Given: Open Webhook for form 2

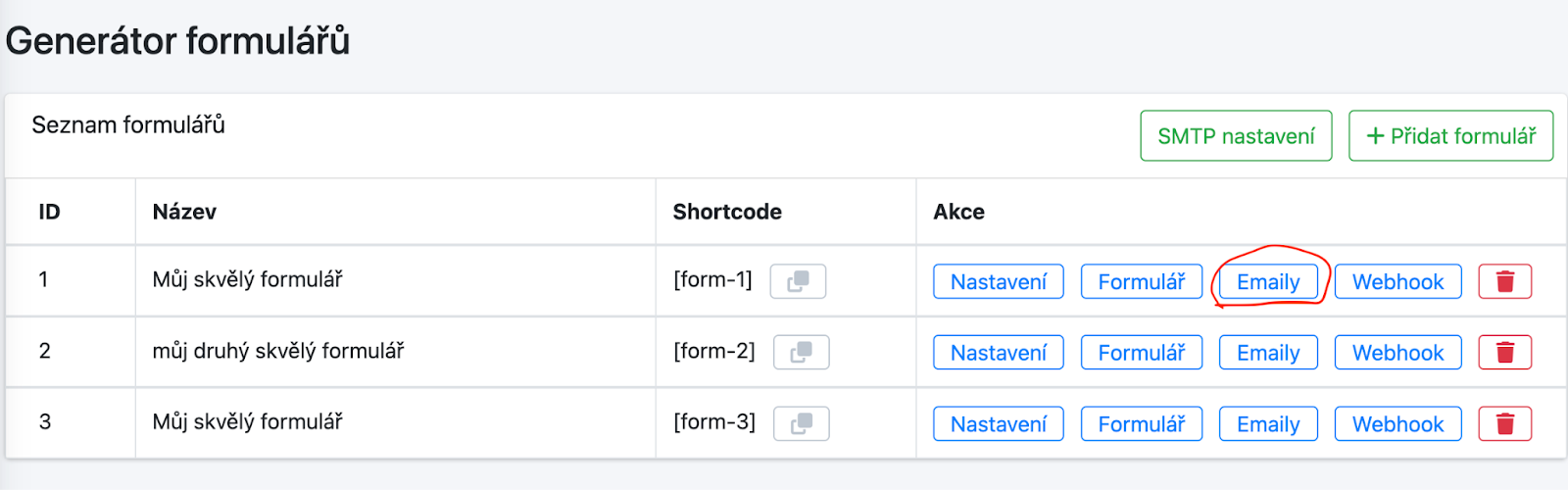Looking at the screenshot, I should tap(1398, 352).
